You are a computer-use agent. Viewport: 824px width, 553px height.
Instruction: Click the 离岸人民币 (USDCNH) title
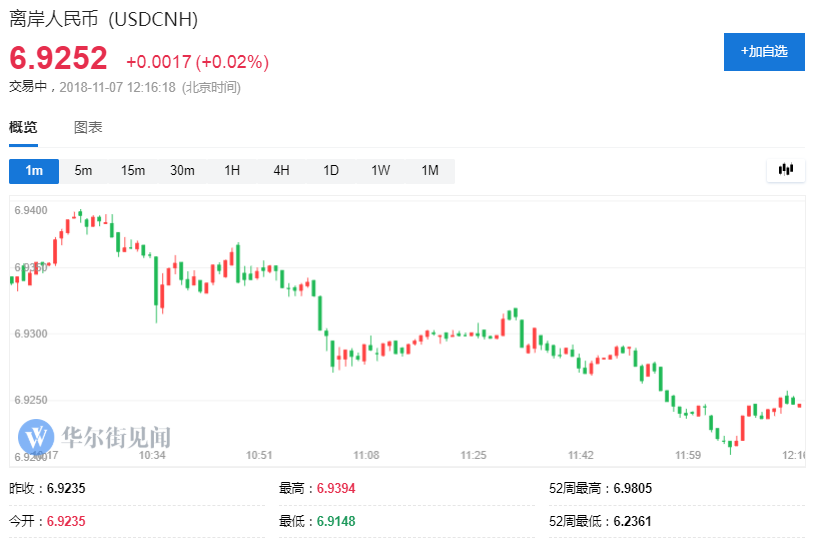coord(103,19)
